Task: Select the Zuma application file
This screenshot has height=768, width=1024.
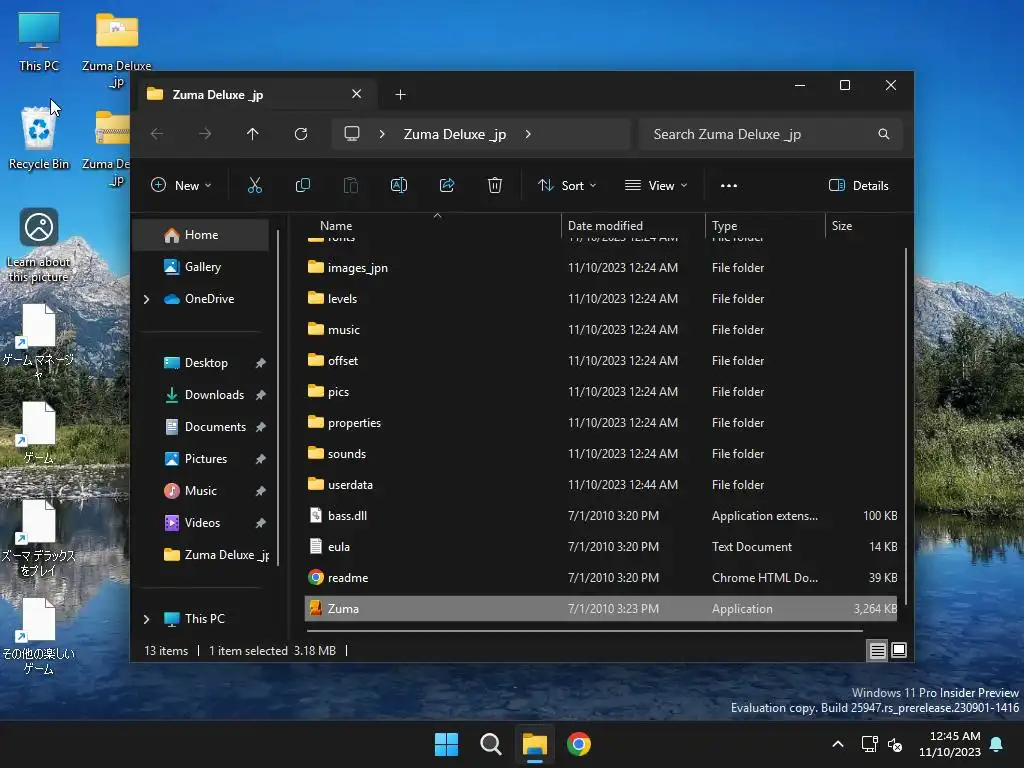Action: click(601, 609)
